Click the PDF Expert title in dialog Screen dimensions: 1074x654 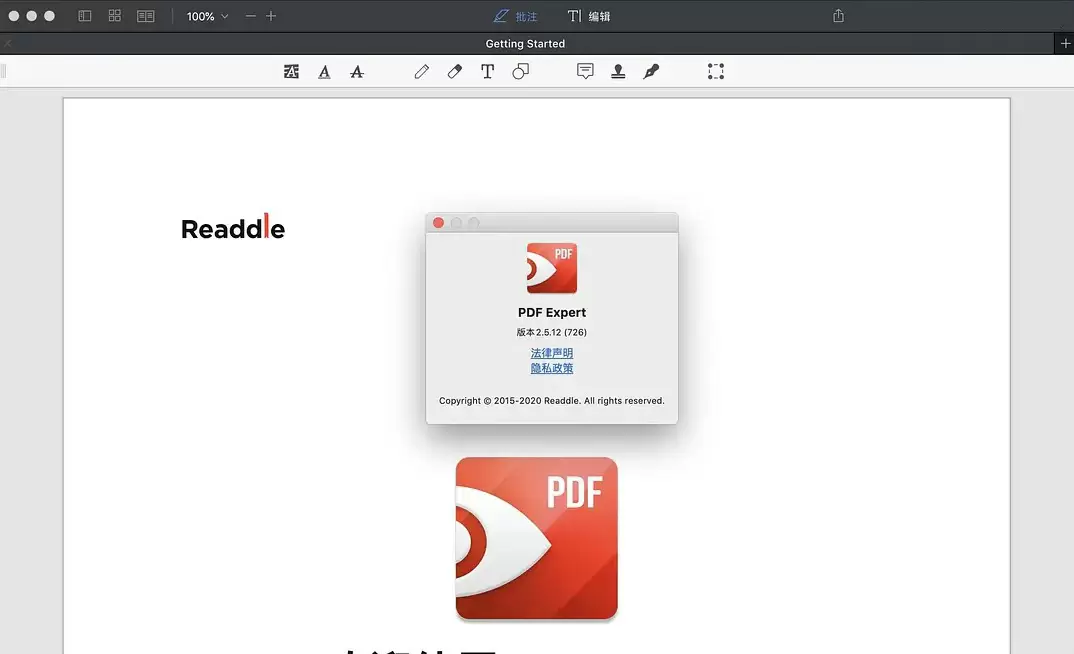click(552, 312)
